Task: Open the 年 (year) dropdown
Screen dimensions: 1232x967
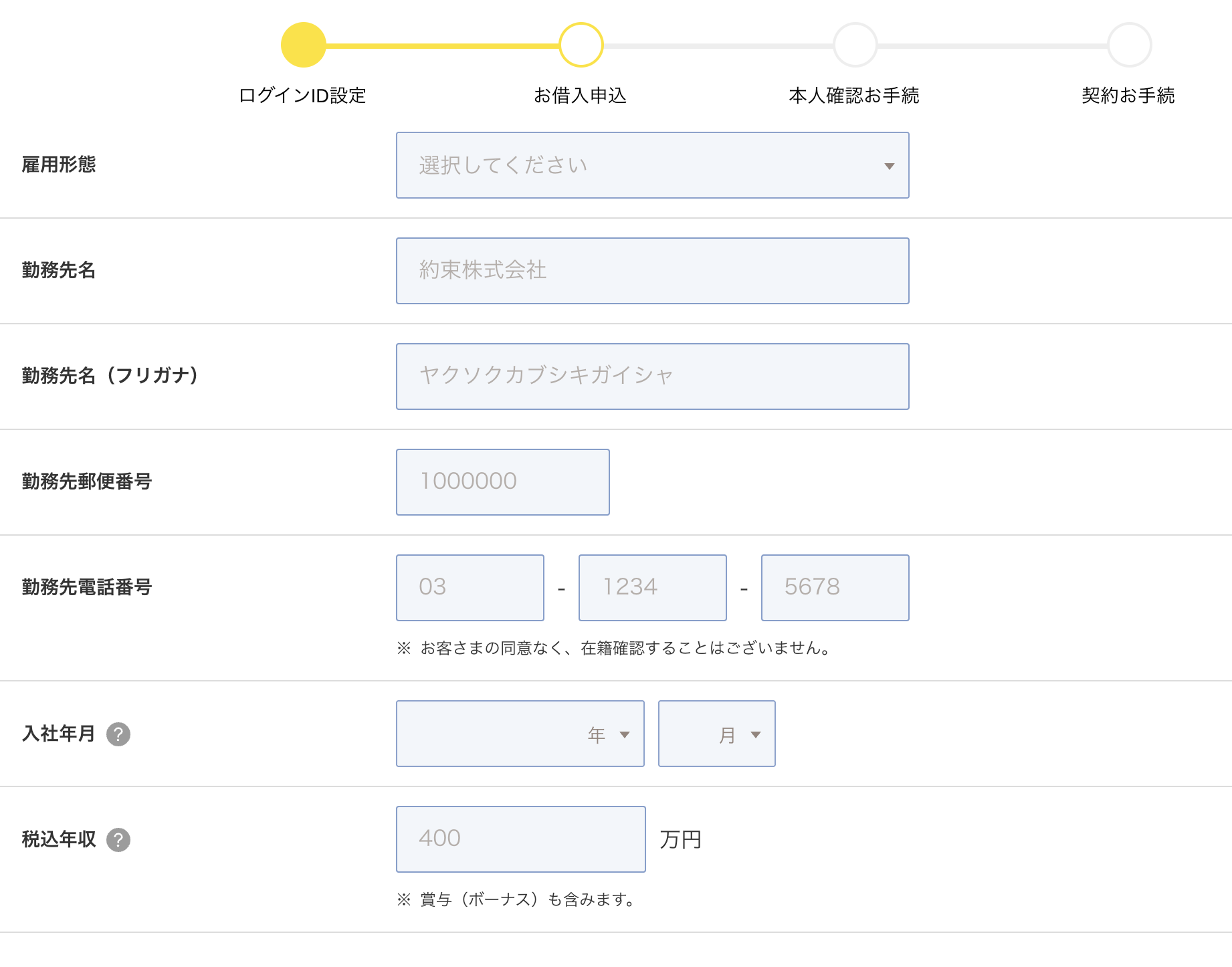Action: (520, 734)
